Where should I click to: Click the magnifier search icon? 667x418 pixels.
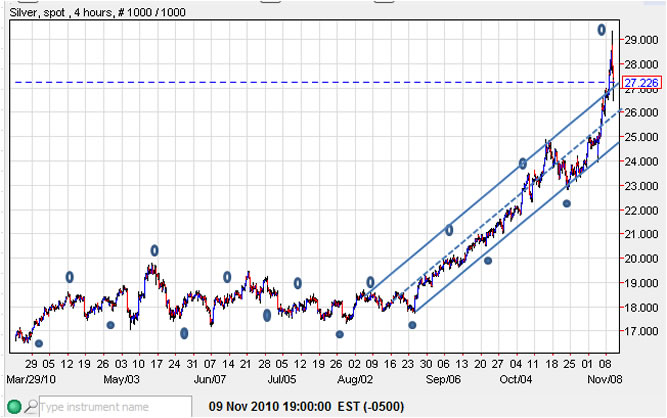click(31, 407)
